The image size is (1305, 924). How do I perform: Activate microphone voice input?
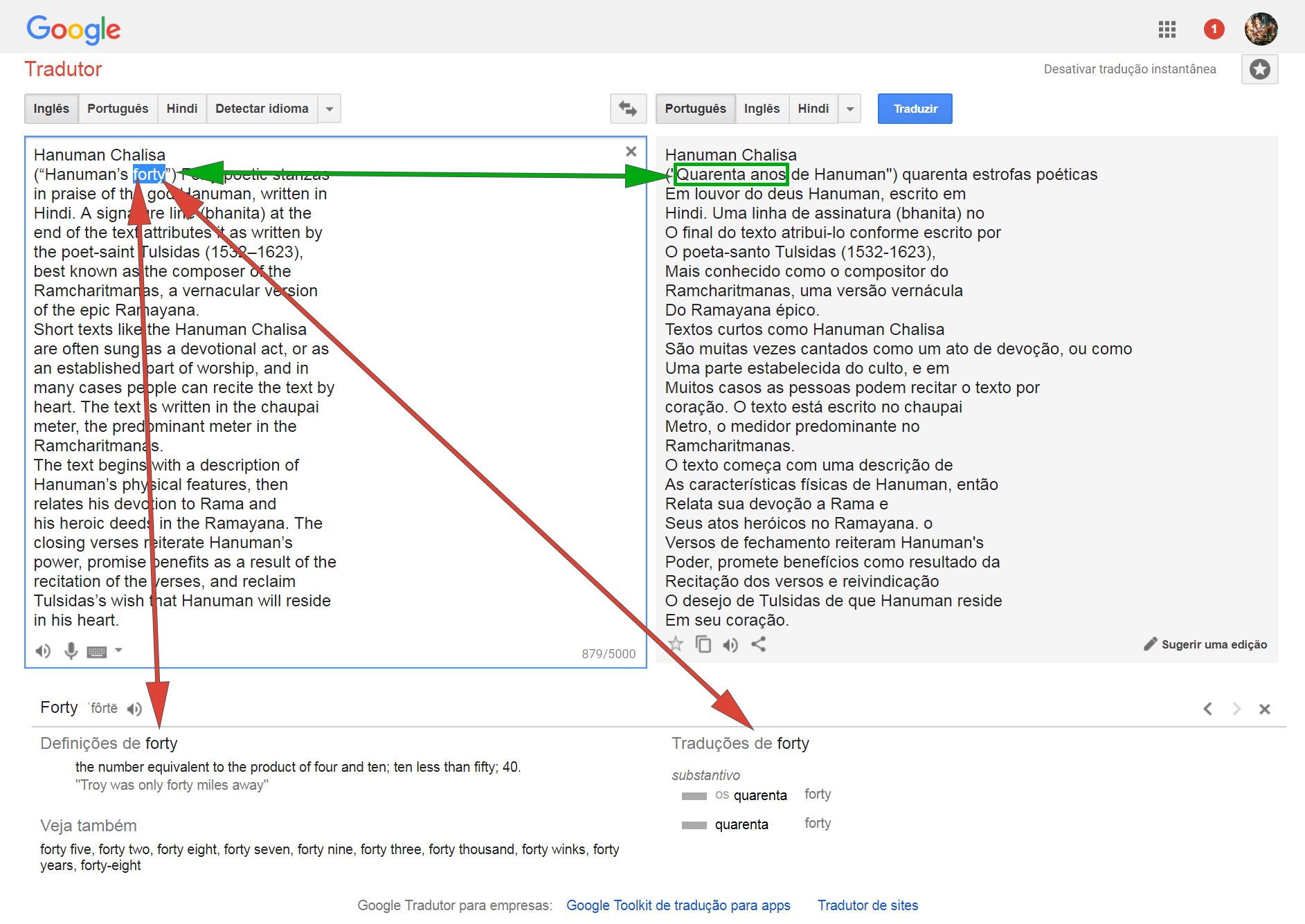71,651
